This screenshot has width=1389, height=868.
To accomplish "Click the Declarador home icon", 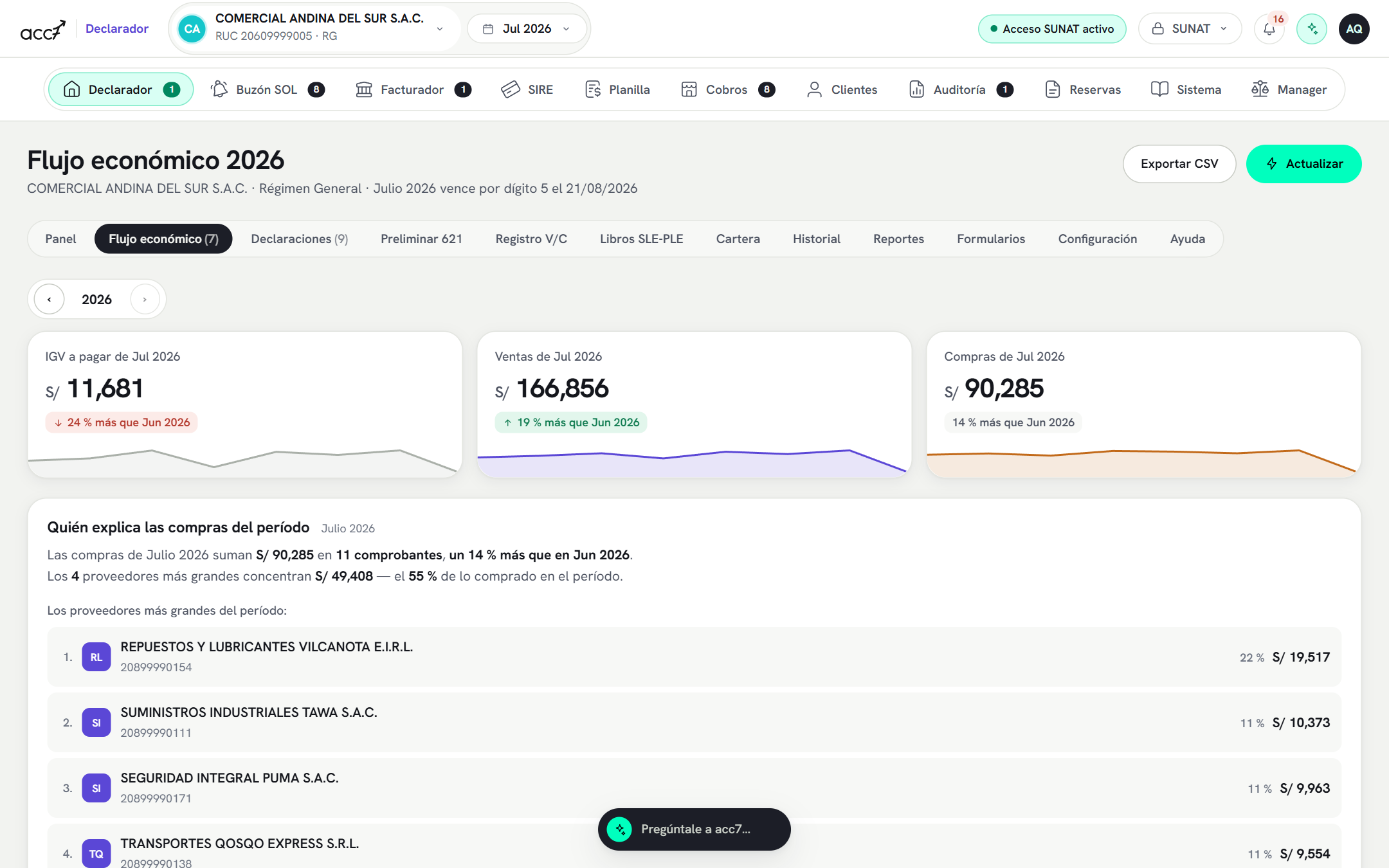I will [72, 89].
